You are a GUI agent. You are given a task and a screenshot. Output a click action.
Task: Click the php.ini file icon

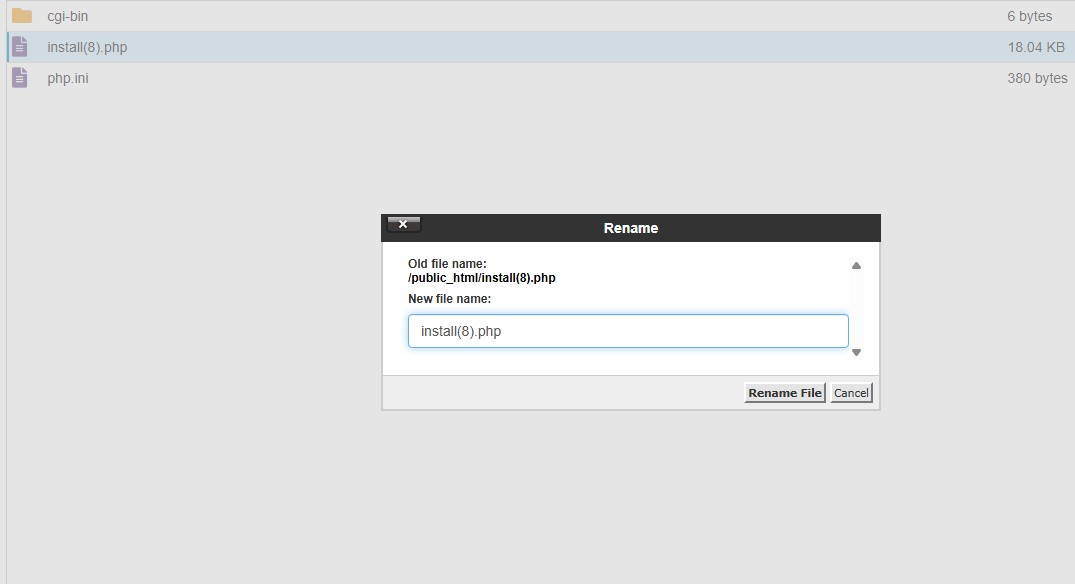[20, 78]
